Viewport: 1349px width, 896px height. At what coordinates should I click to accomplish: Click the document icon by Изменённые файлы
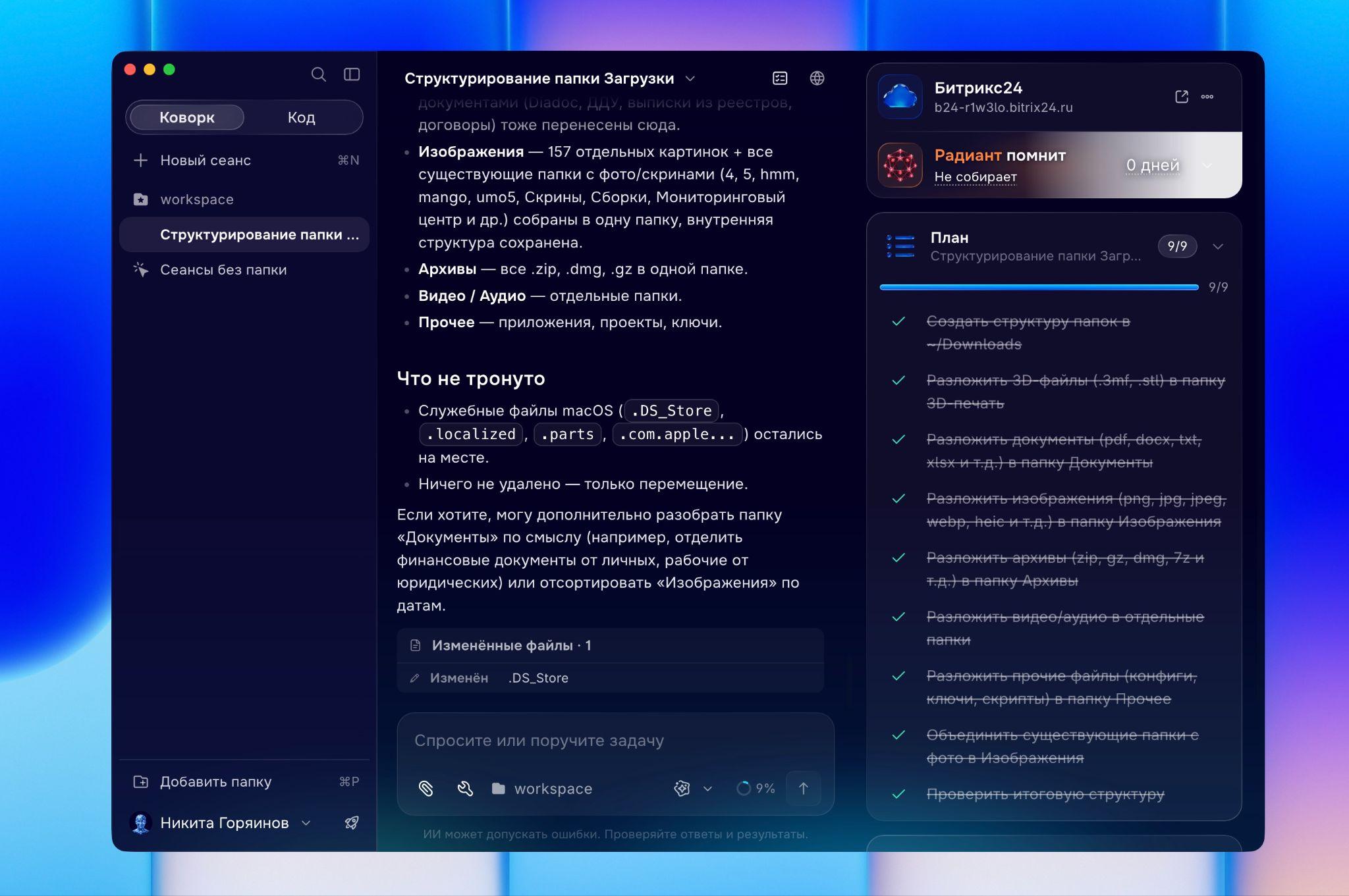pyautogui.click(x=415, y=645)
